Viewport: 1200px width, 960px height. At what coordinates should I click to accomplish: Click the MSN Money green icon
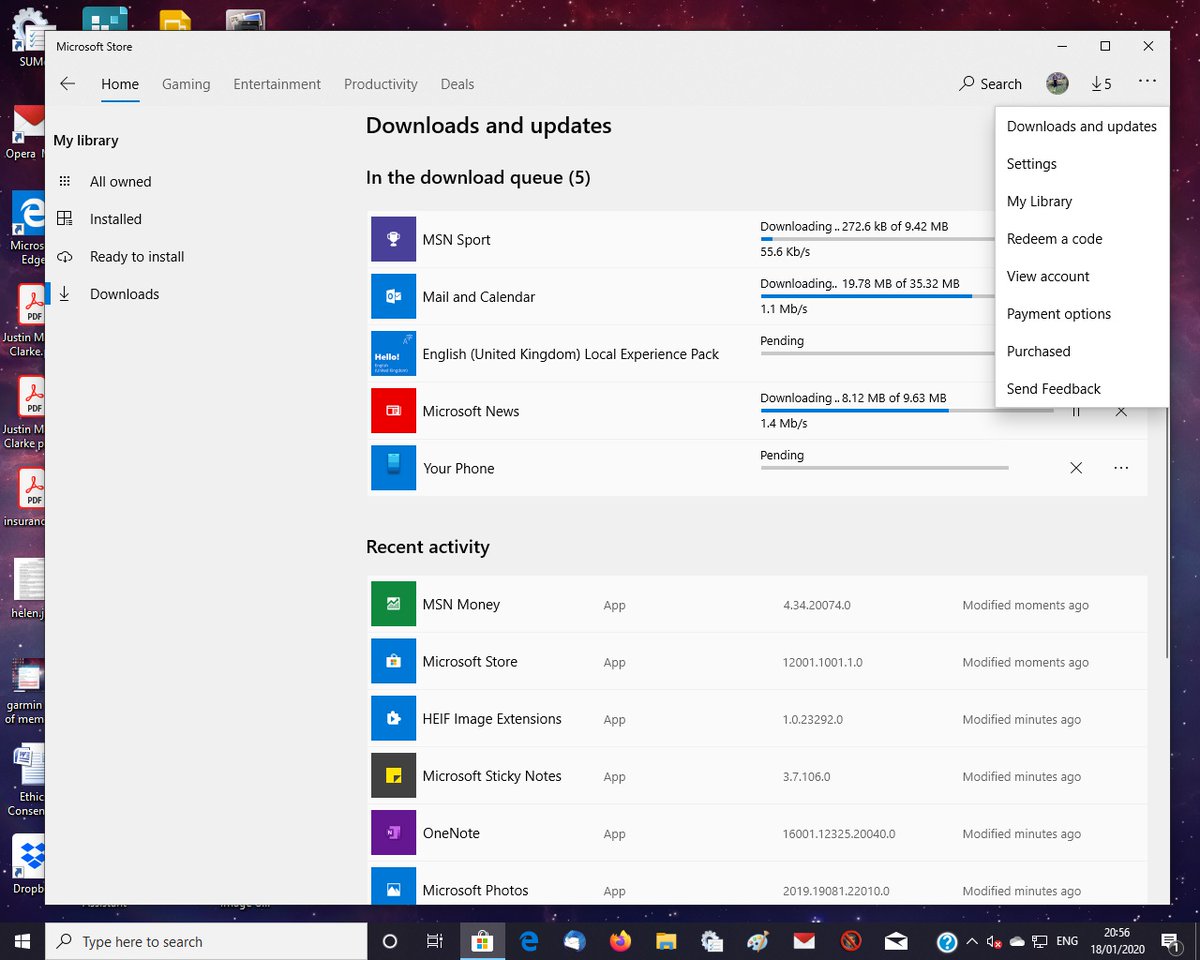coord(393,604)
